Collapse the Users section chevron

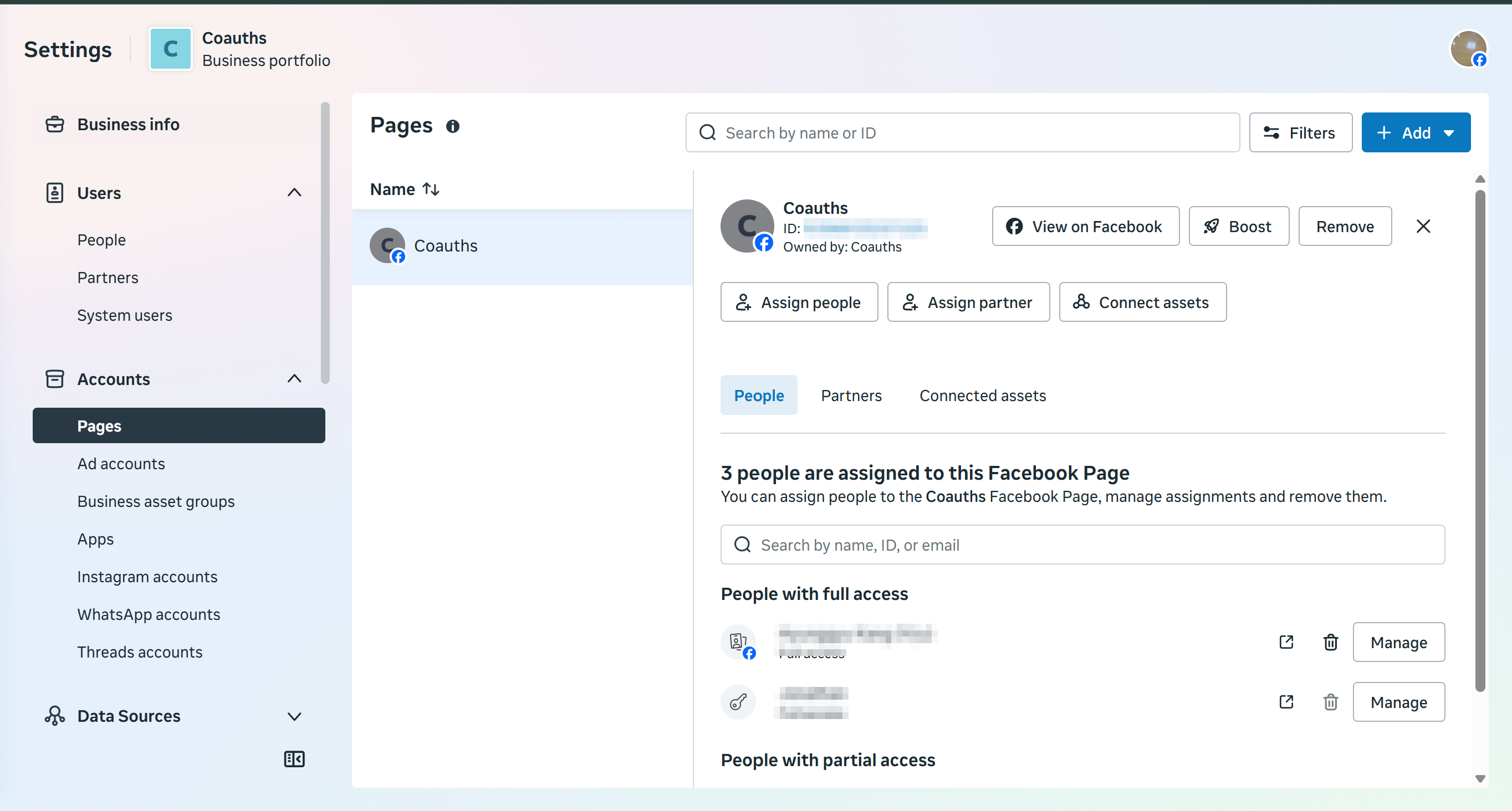coord(294,192)
